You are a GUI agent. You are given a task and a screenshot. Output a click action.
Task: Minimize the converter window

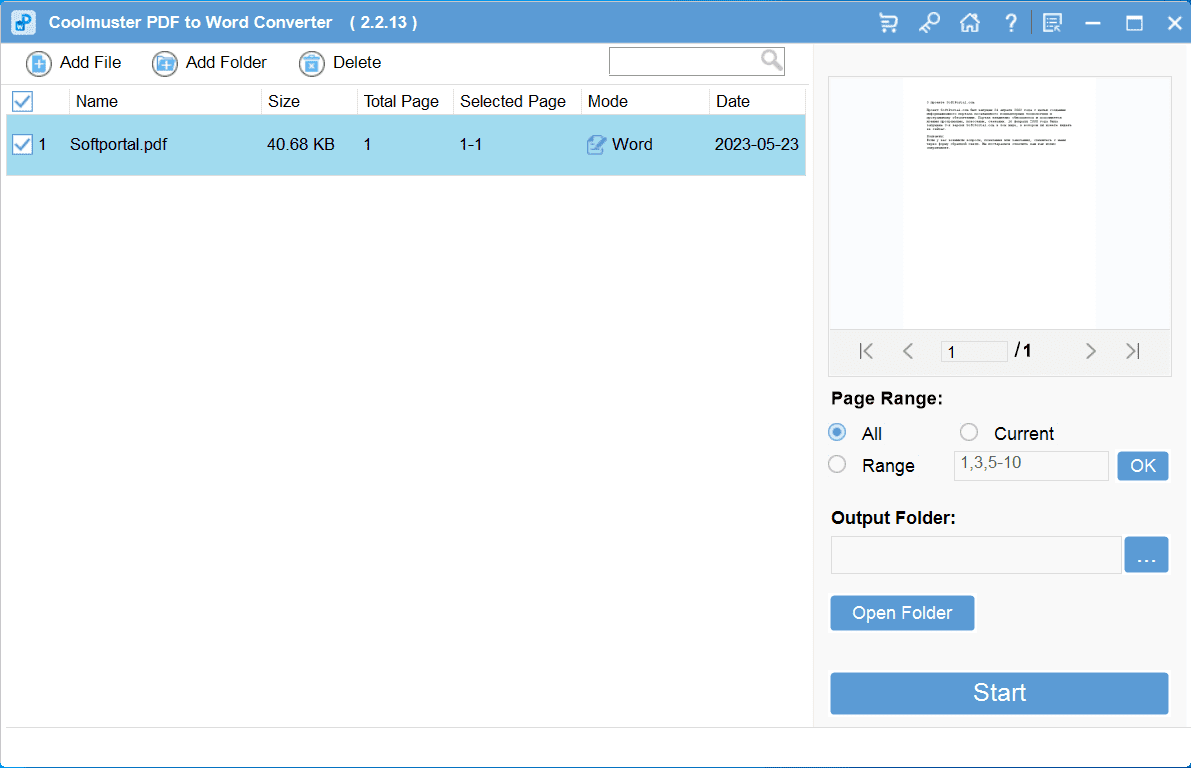1093,23
